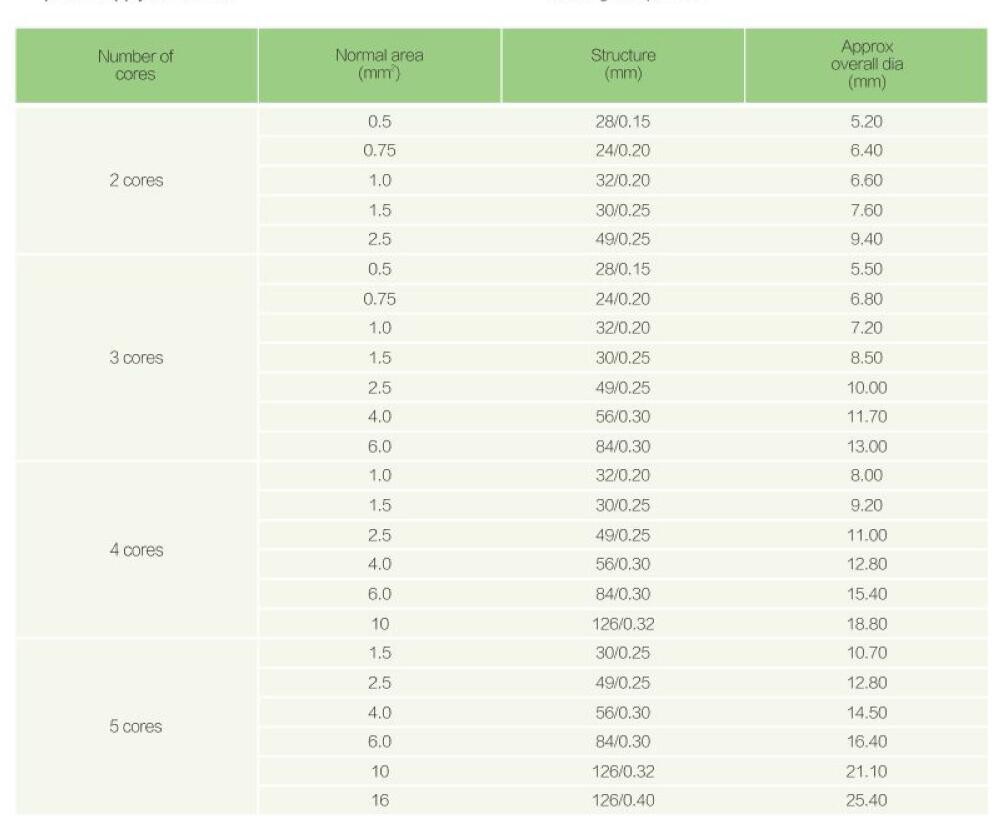The width and height of the screenshot is (1004, 837).
Task: Select the "5 cores" group cell
Action: coord(136,727)
